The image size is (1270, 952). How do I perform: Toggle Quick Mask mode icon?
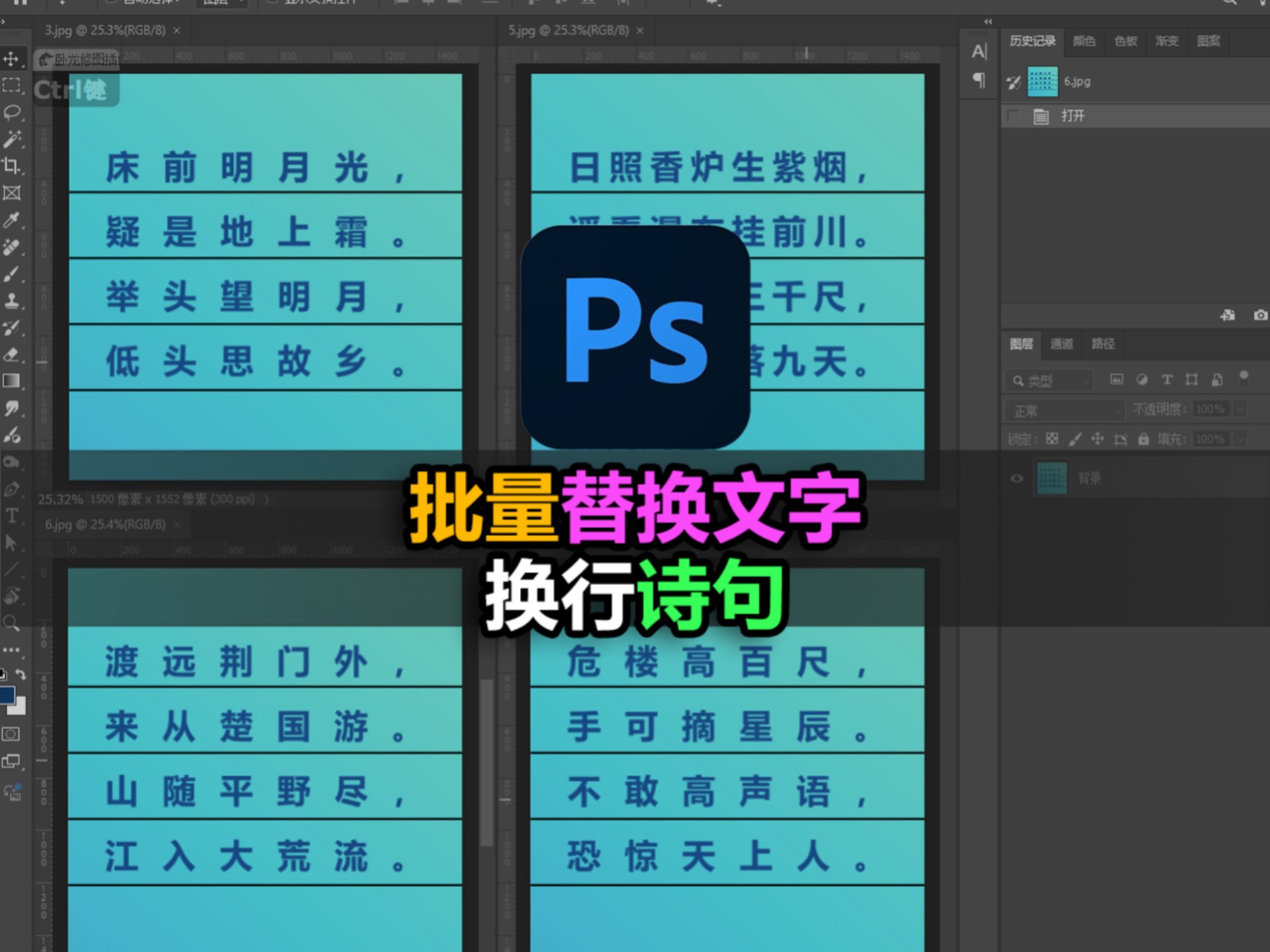click(11, 734)
